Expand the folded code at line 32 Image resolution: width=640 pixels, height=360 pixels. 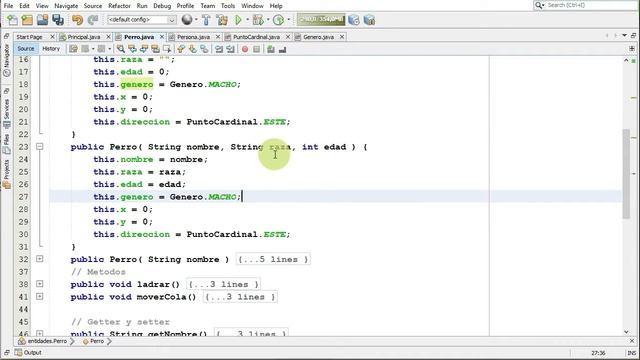(x=40, y=259)
